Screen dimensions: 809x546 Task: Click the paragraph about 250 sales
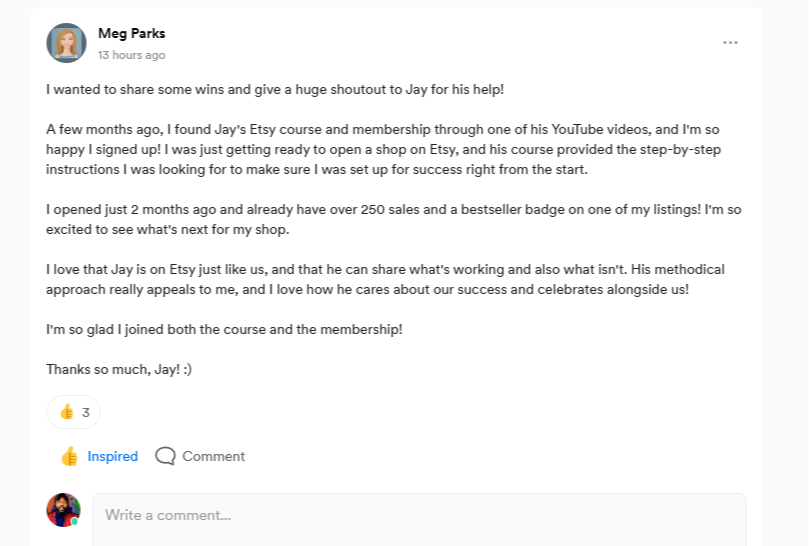tap(384, 219)
